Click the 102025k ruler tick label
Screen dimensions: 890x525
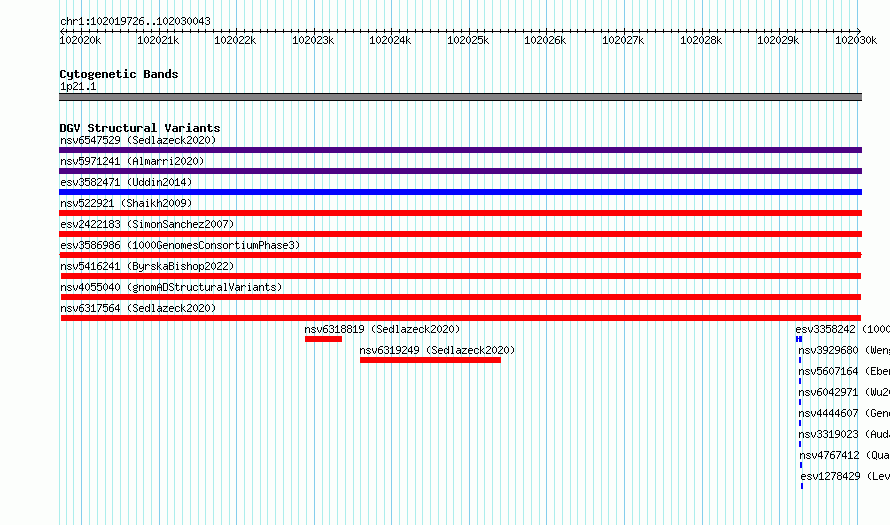coord(468,40)
